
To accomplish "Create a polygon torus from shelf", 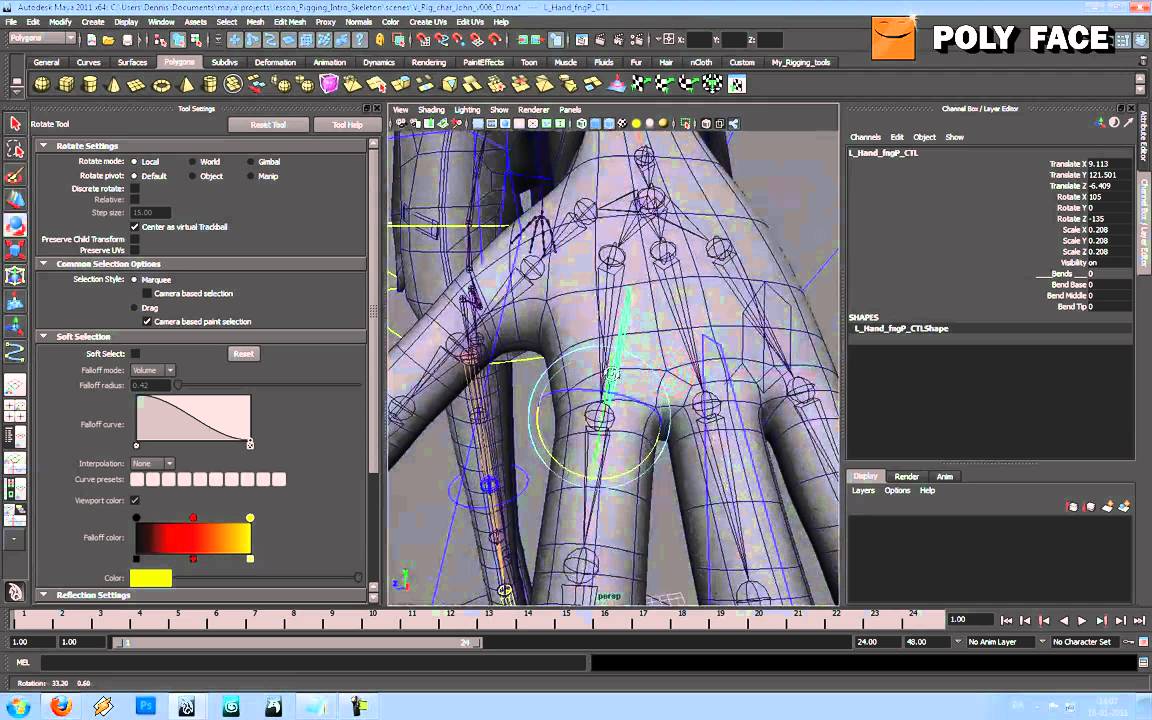I will [x=161, y=85].
